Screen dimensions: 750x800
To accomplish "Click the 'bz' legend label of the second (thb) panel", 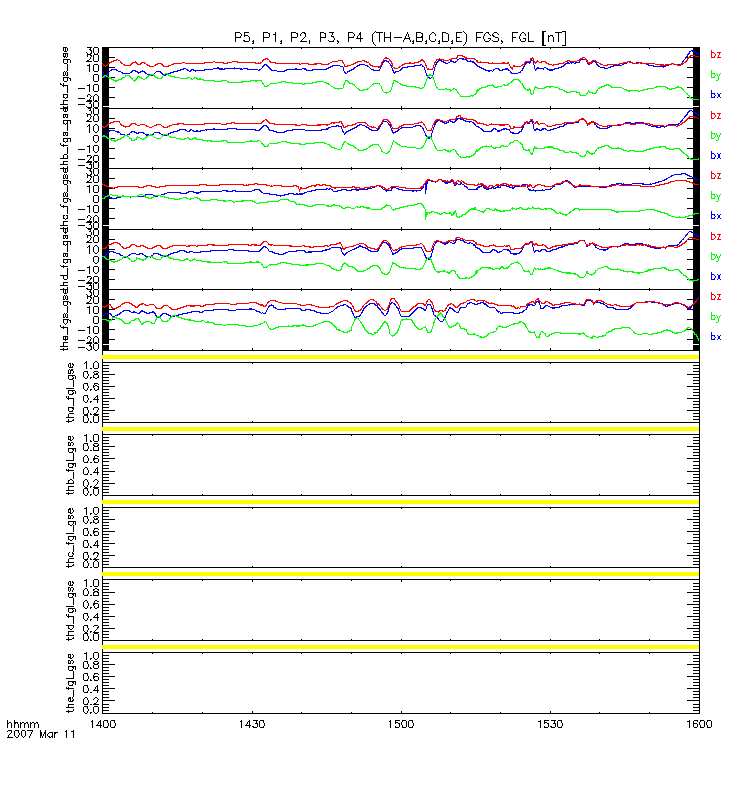I will coord(715,115).
